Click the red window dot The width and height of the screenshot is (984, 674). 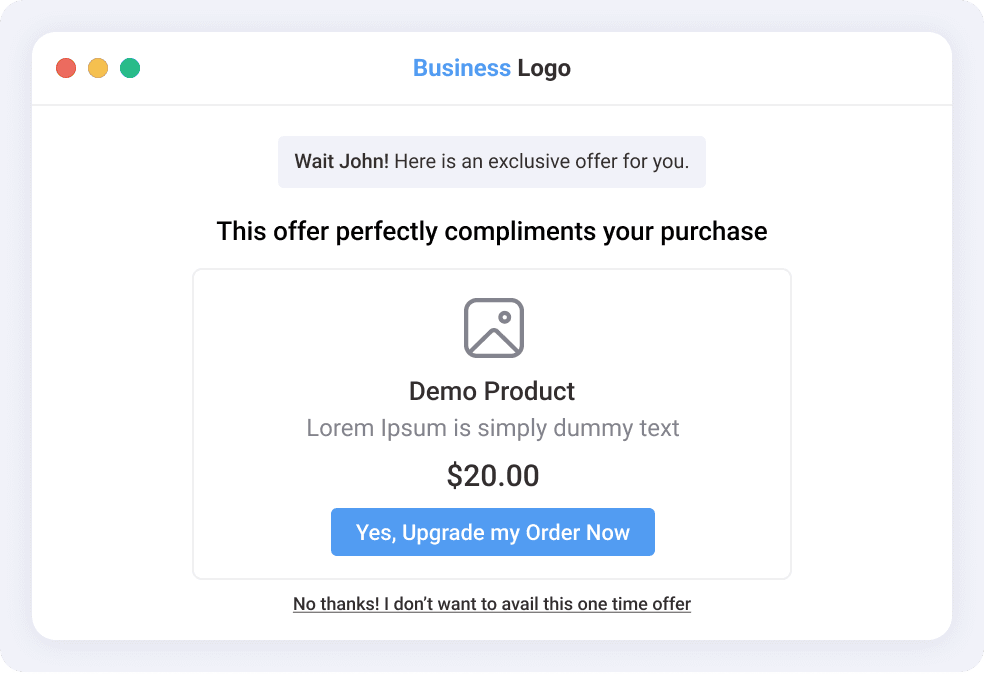(66, 68)
